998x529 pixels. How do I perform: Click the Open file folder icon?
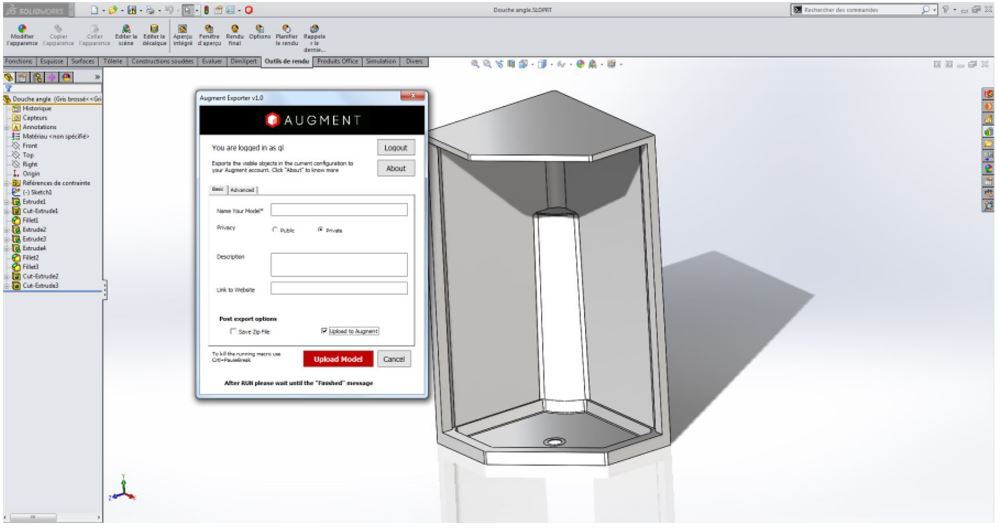(x=113, y=10)
